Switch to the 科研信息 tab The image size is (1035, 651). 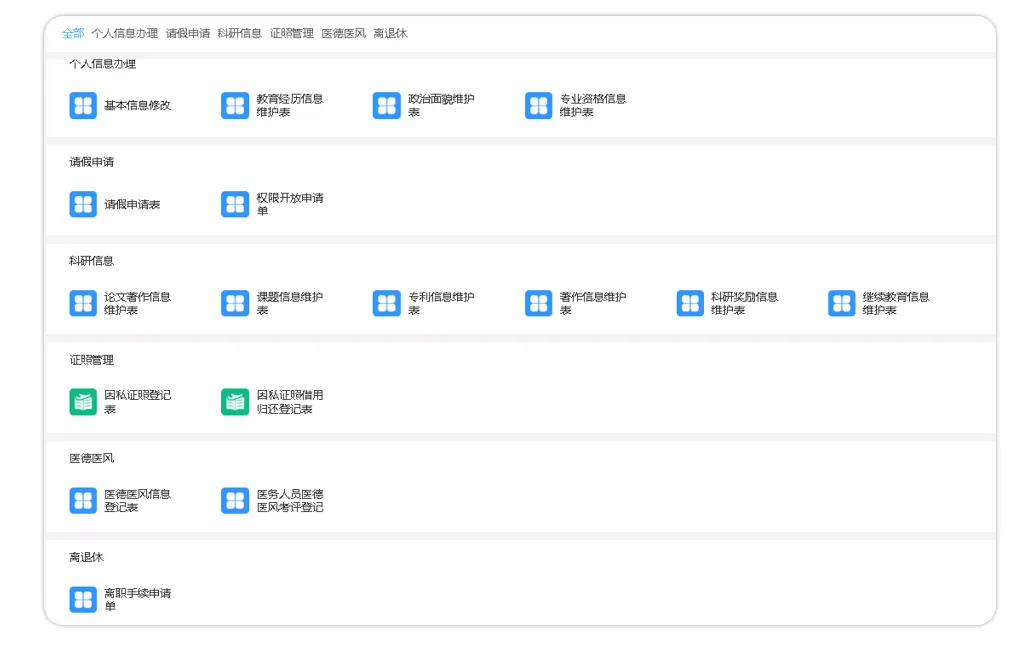tap(238, 32)
